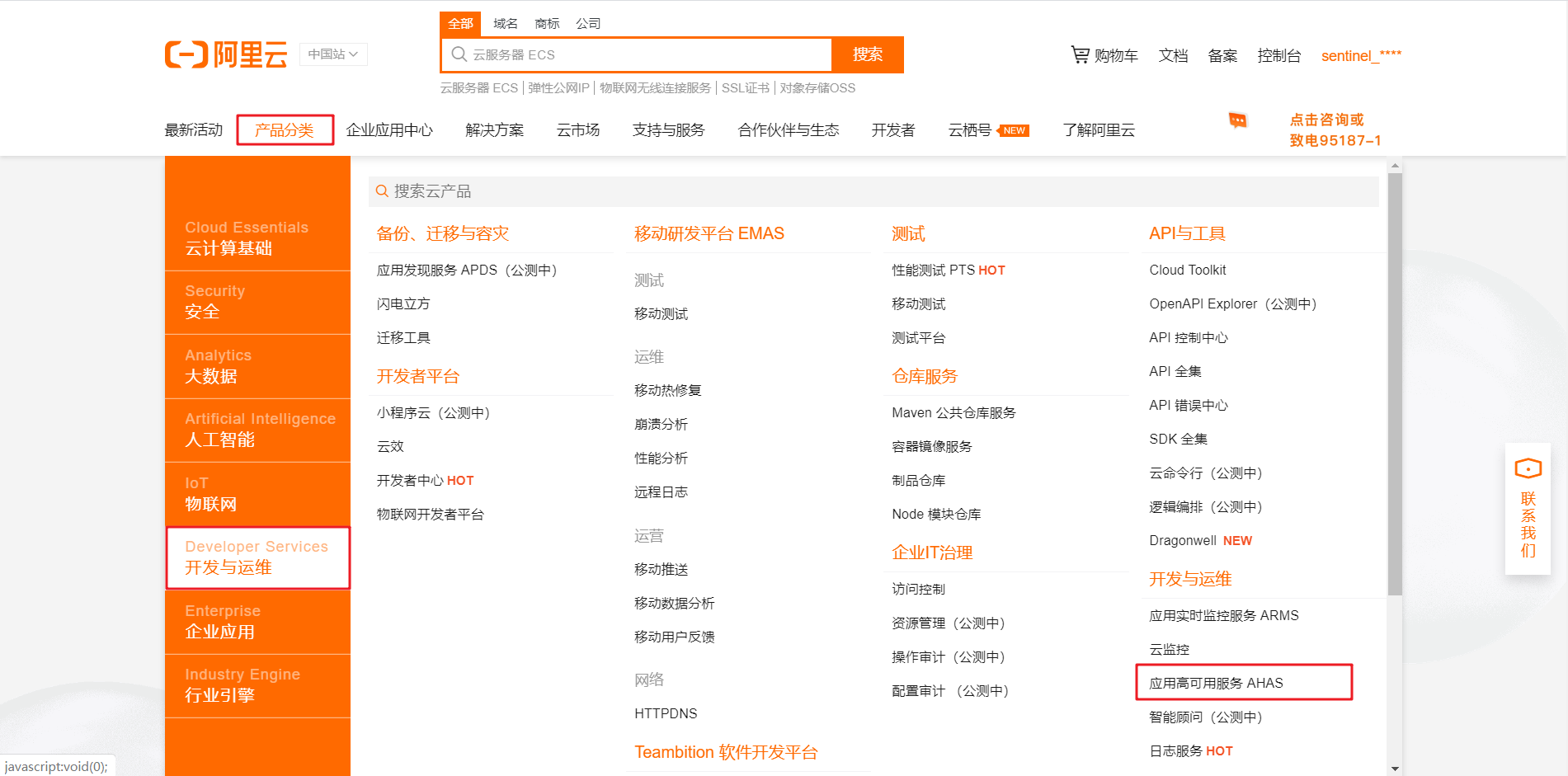Select Security 安全 category
The width and height of the screenshot is (1568, 776).
(x=257, y=302)
